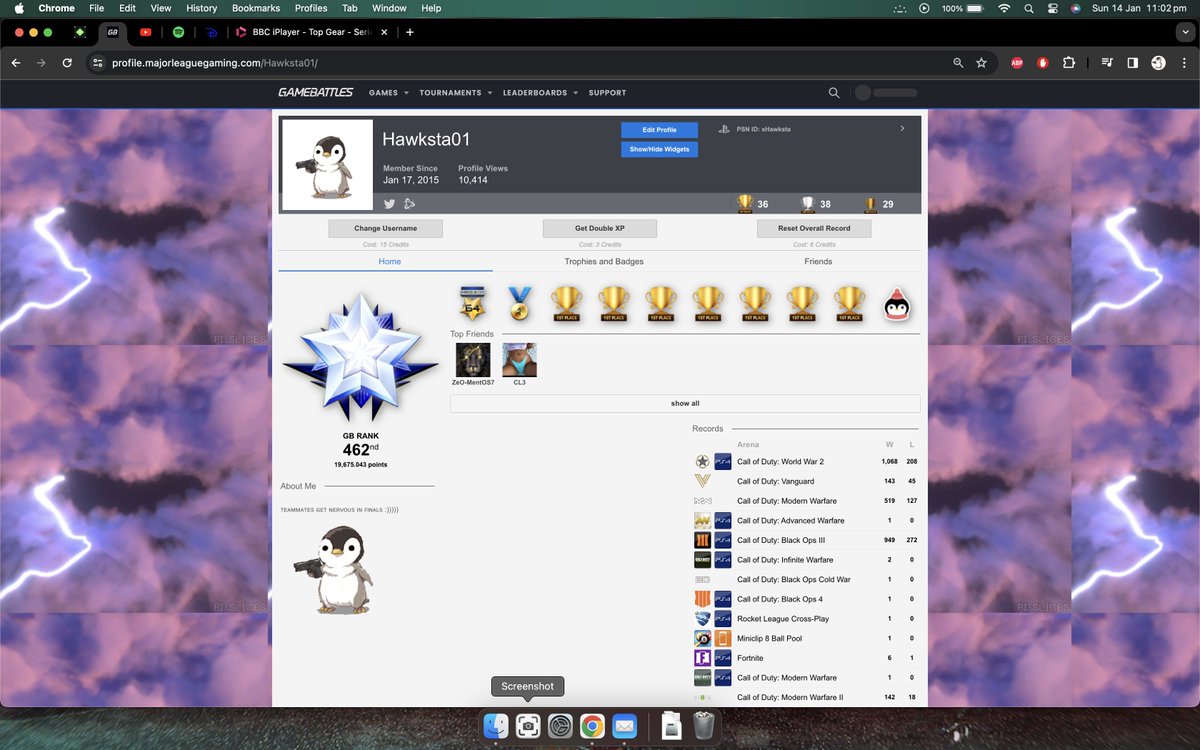Switch to the Friends tab
Image resolution: width=1200 pixels, height=750 pixels.
pos(818,261)
